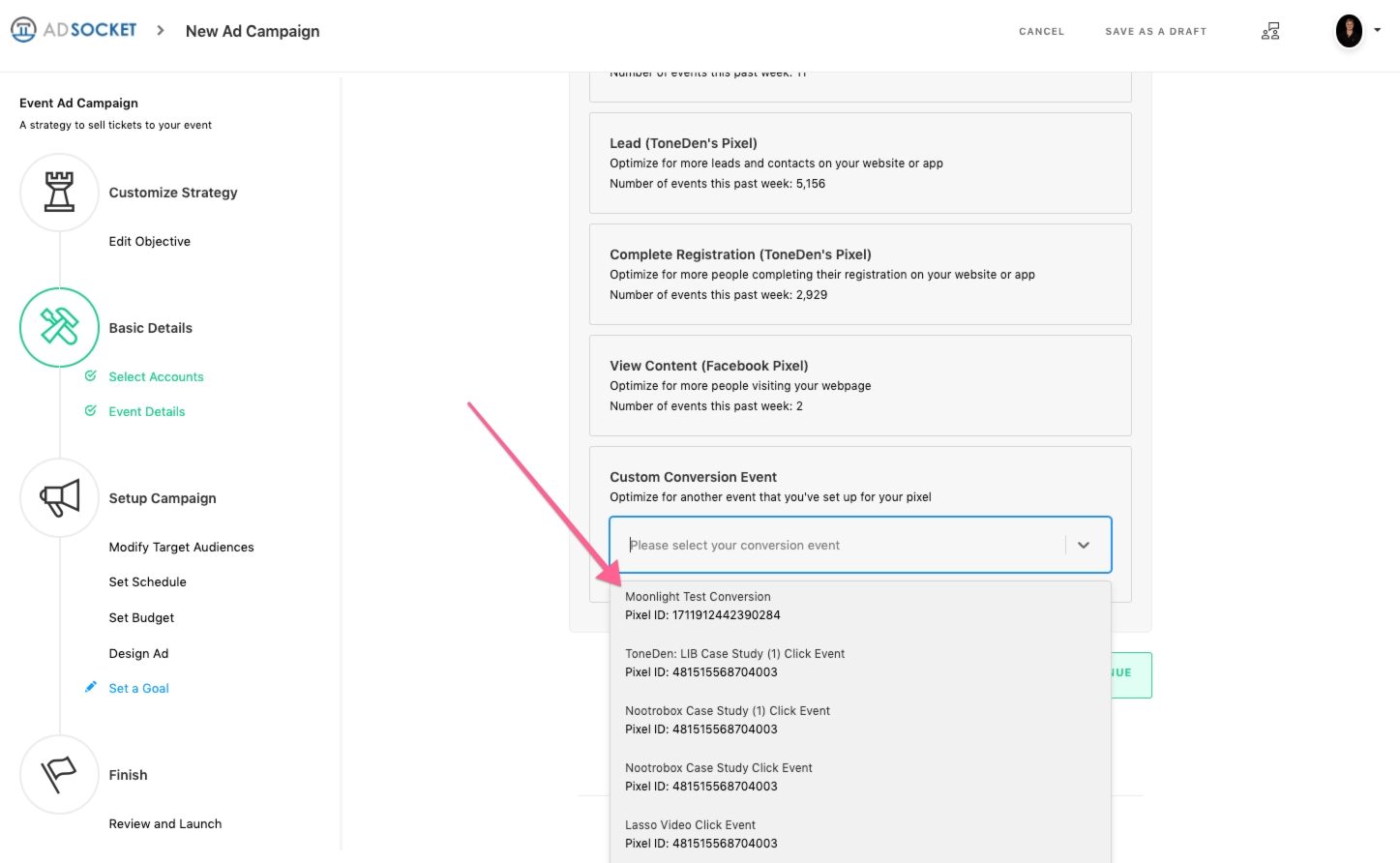Open Review and Launch step
Viewport: 1400px width, 863px height.
point(165,824)
